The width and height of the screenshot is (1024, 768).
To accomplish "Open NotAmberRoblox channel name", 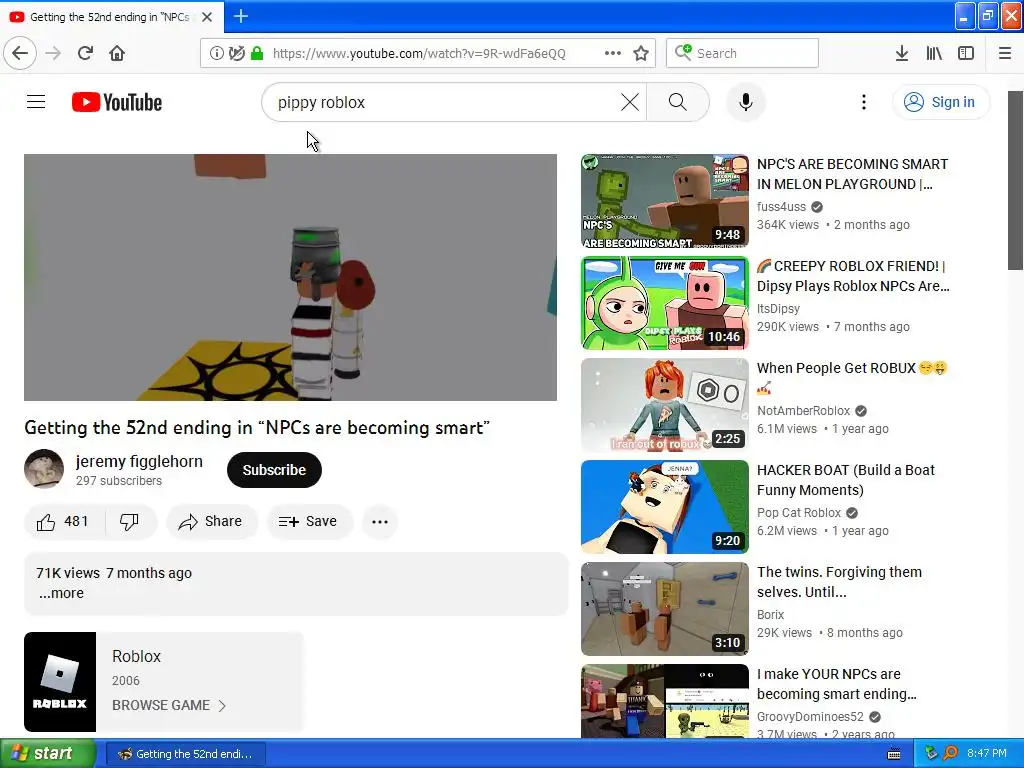I will point(803,410).
